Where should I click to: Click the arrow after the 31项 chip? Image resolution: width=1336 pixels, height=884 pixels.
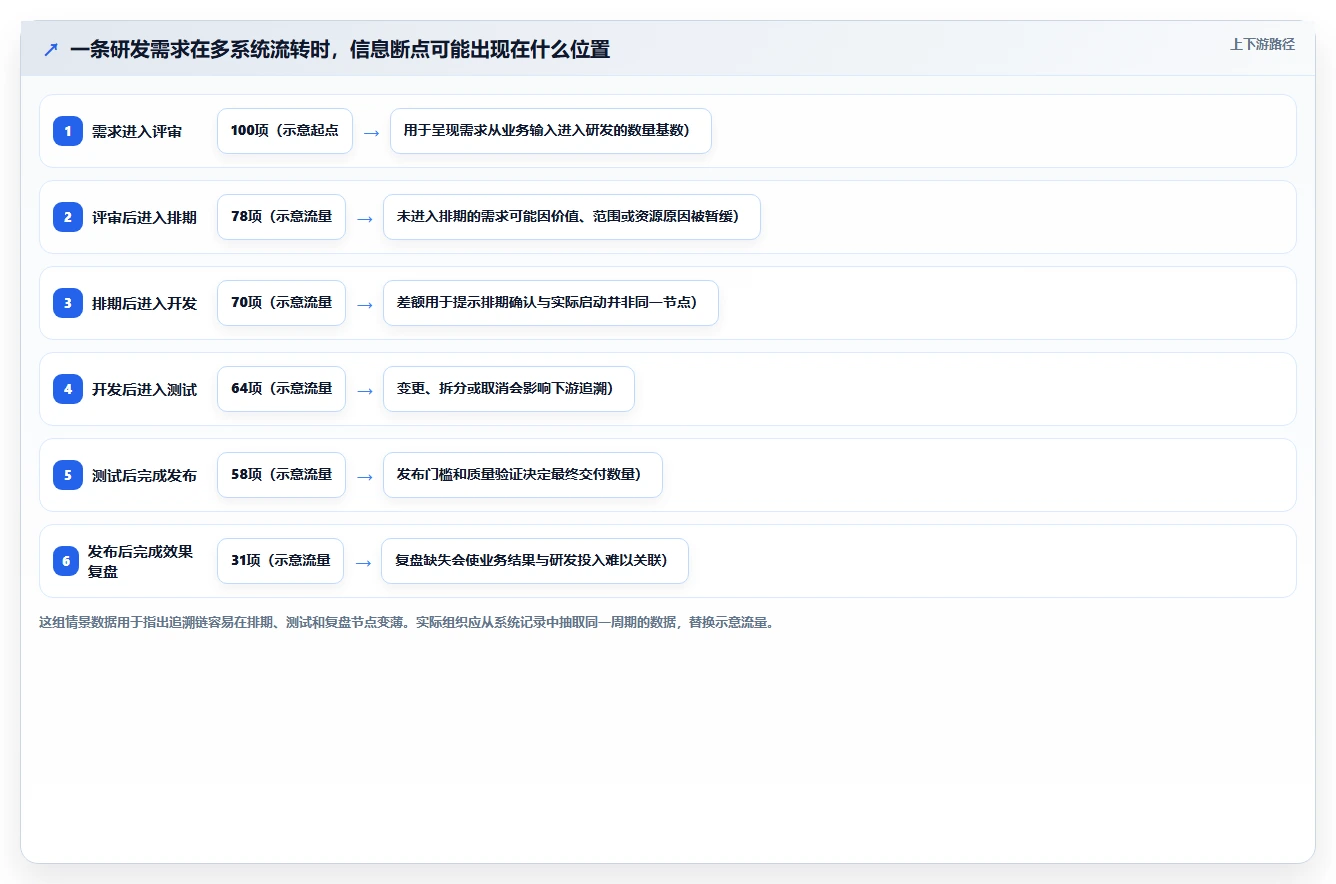point(363,562)
